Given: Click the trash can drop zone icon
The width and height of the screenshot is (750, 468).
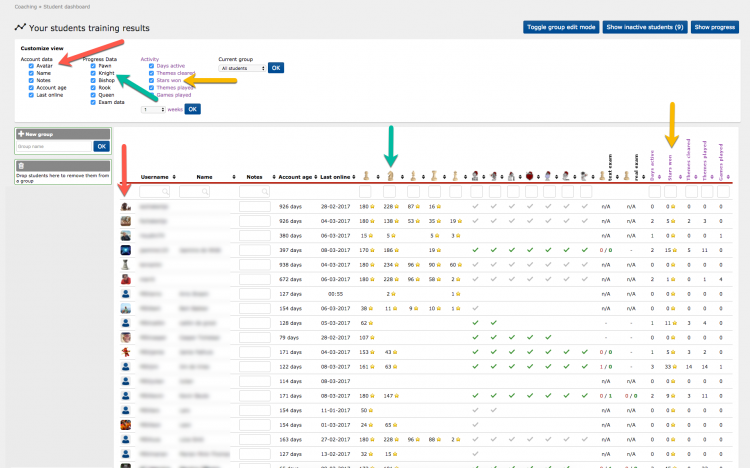Looking at the screenshot, I should [21, 166].
